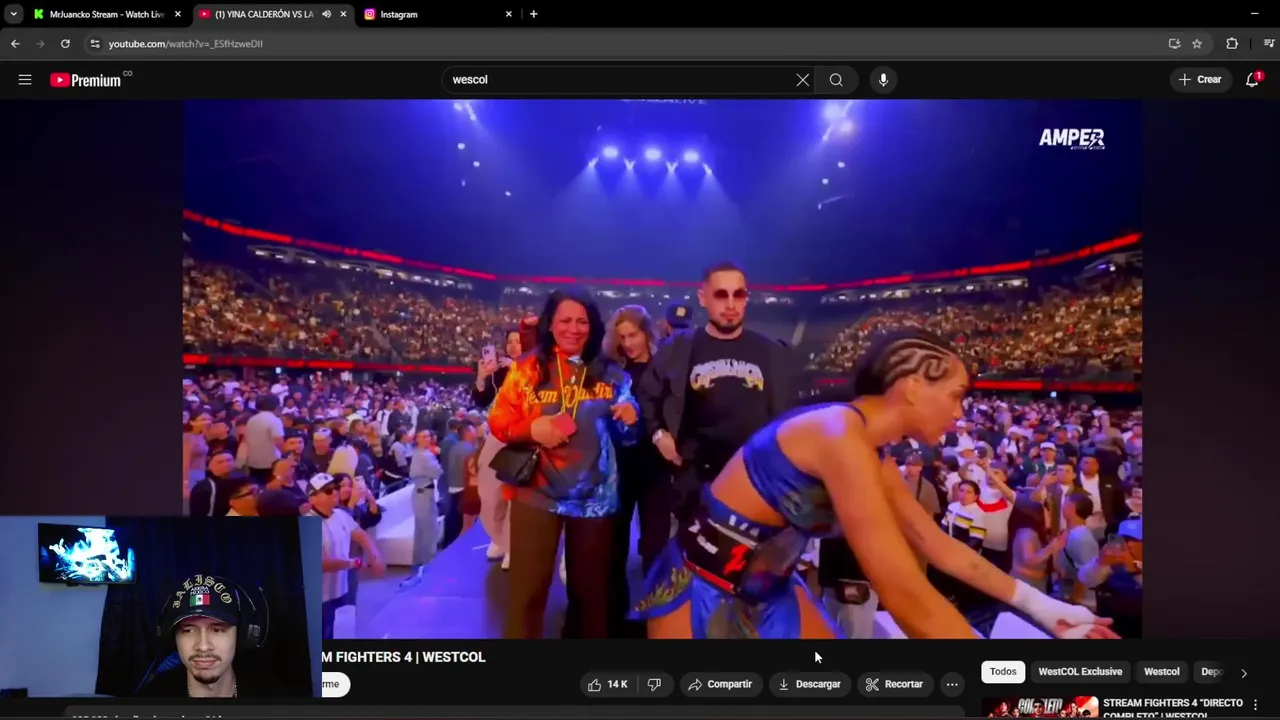The image size is (1280, 720).
Task: Open a new browser tab
Action: tap(533, 14)
